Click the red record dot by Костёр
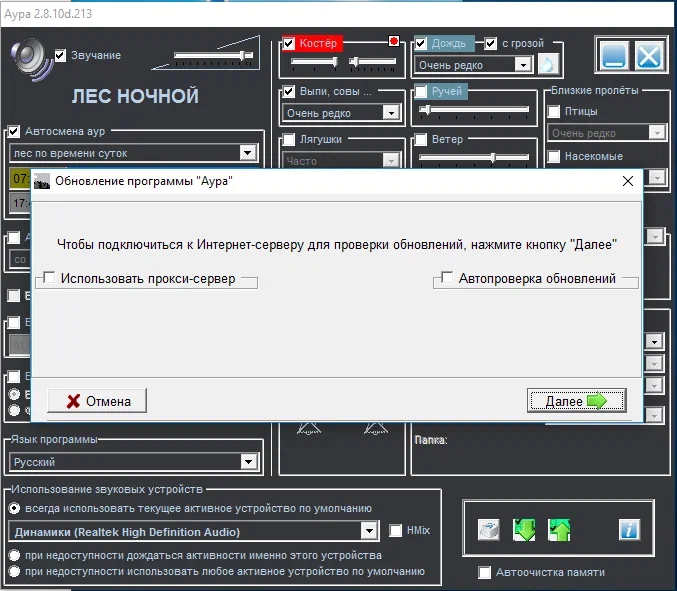677x591 pixels. tap(394, 43)
